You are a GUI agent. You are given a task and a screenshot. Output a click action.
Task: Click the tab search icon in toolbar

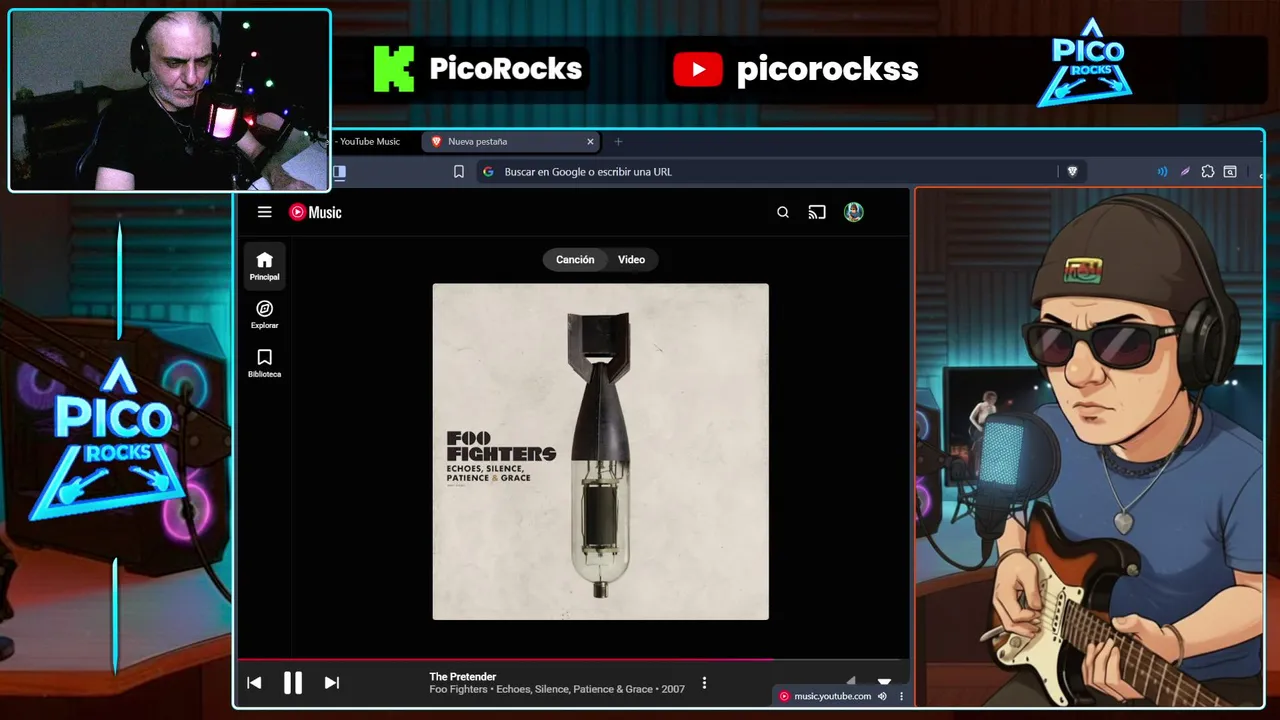pyautogui.click(x=1230, y=172)
